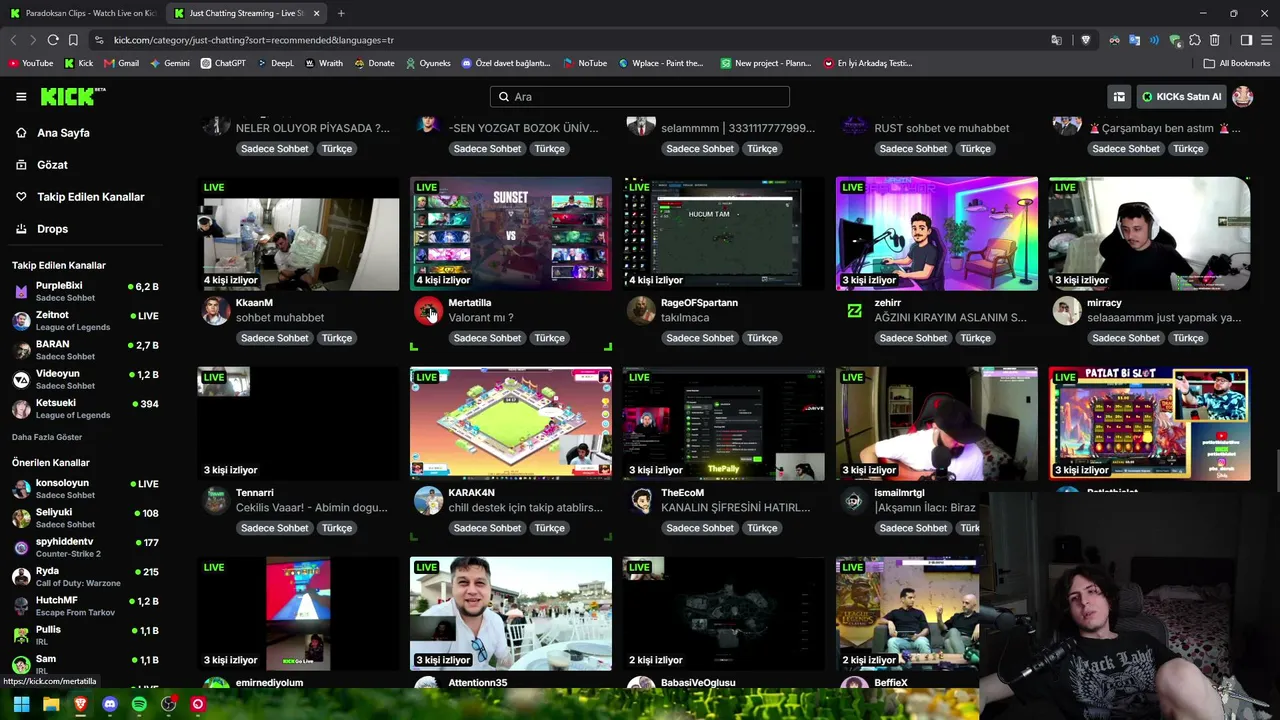The image size is (1280, 720).
Task: Click Mertatilla's channel avatar
Action: [428, 310]
